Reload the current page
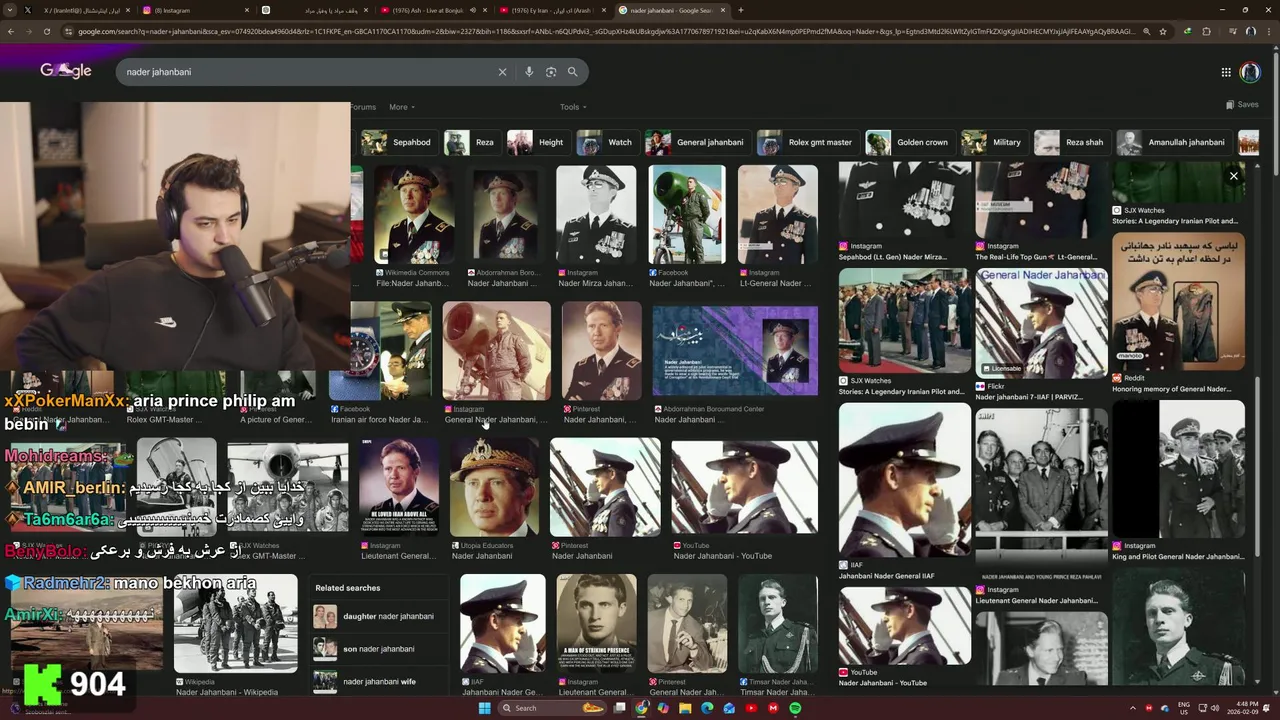Viewport: 1280px width, 720px height. click(47, 31)
